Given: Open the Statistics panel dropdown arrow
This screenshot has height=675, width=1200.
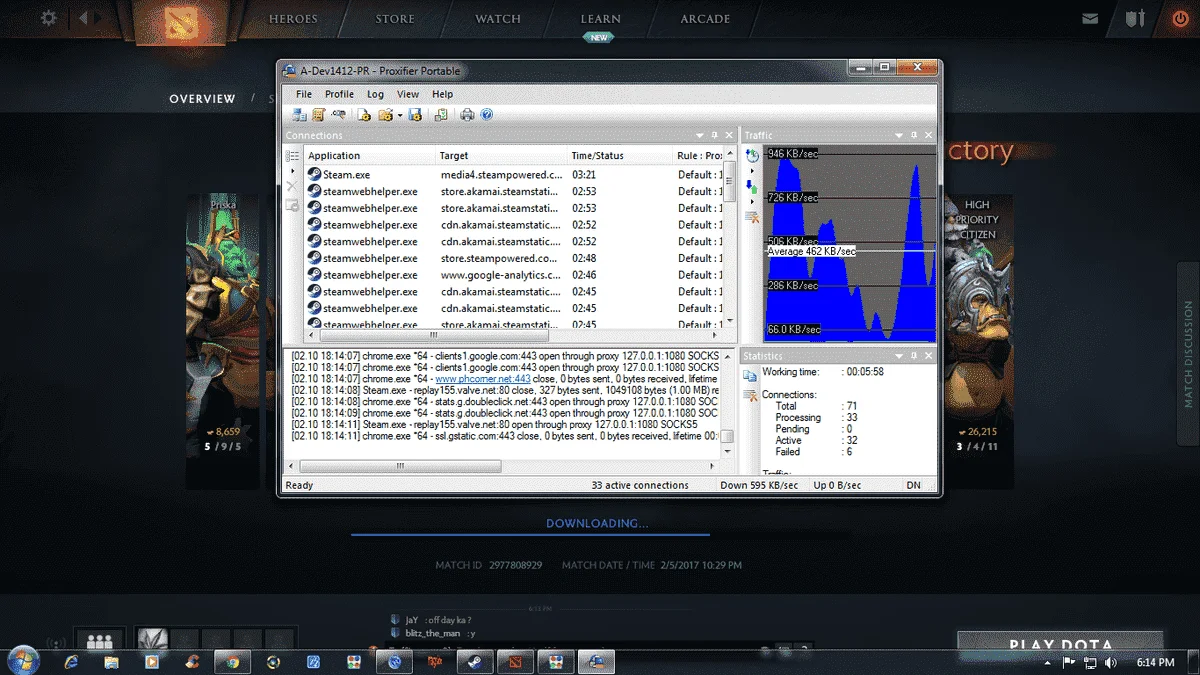Looking at the screenshot, I should coord(899,356).
